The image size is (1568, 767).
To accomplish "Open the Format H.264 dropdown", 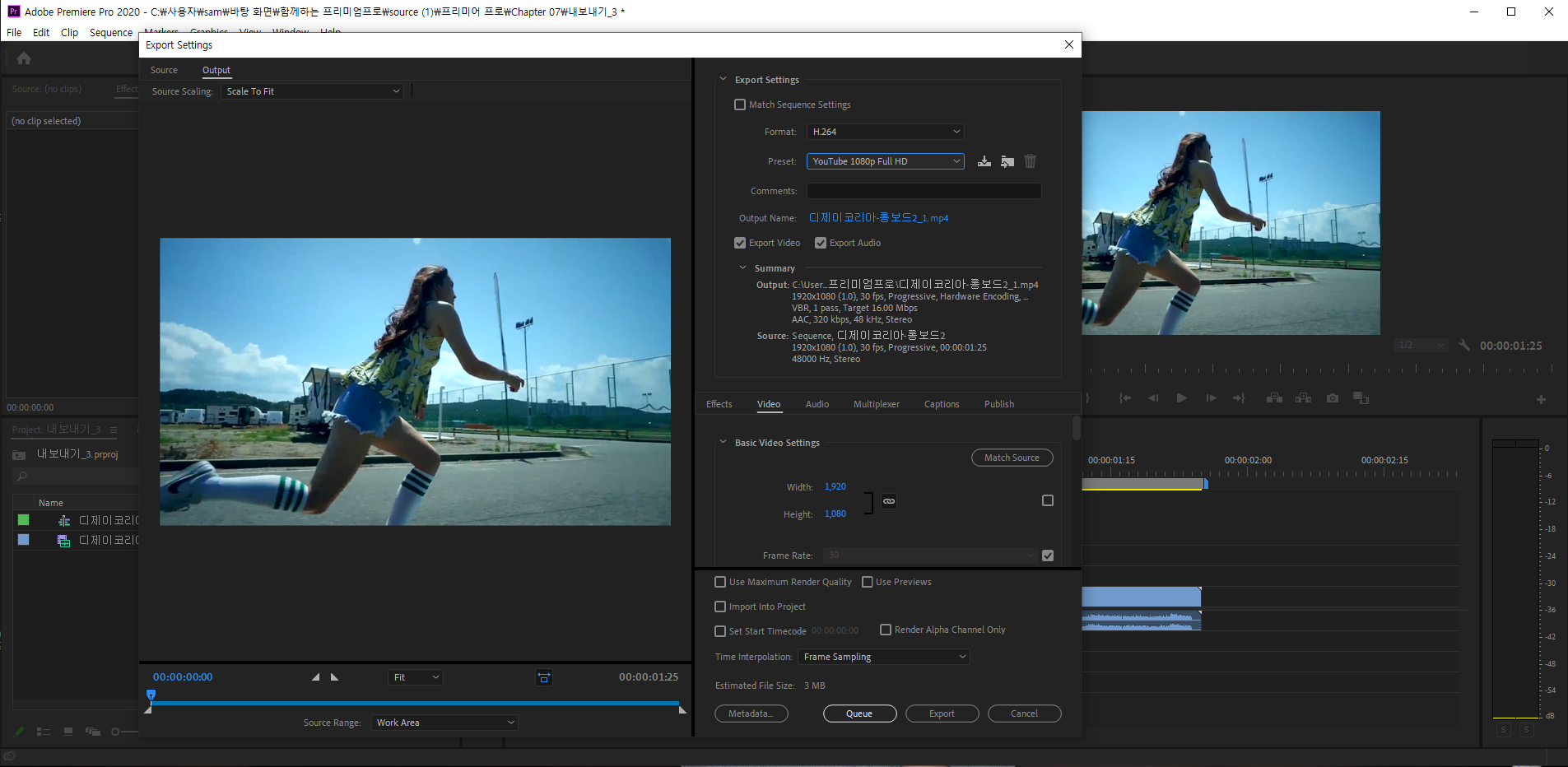I will pos(885,132).
